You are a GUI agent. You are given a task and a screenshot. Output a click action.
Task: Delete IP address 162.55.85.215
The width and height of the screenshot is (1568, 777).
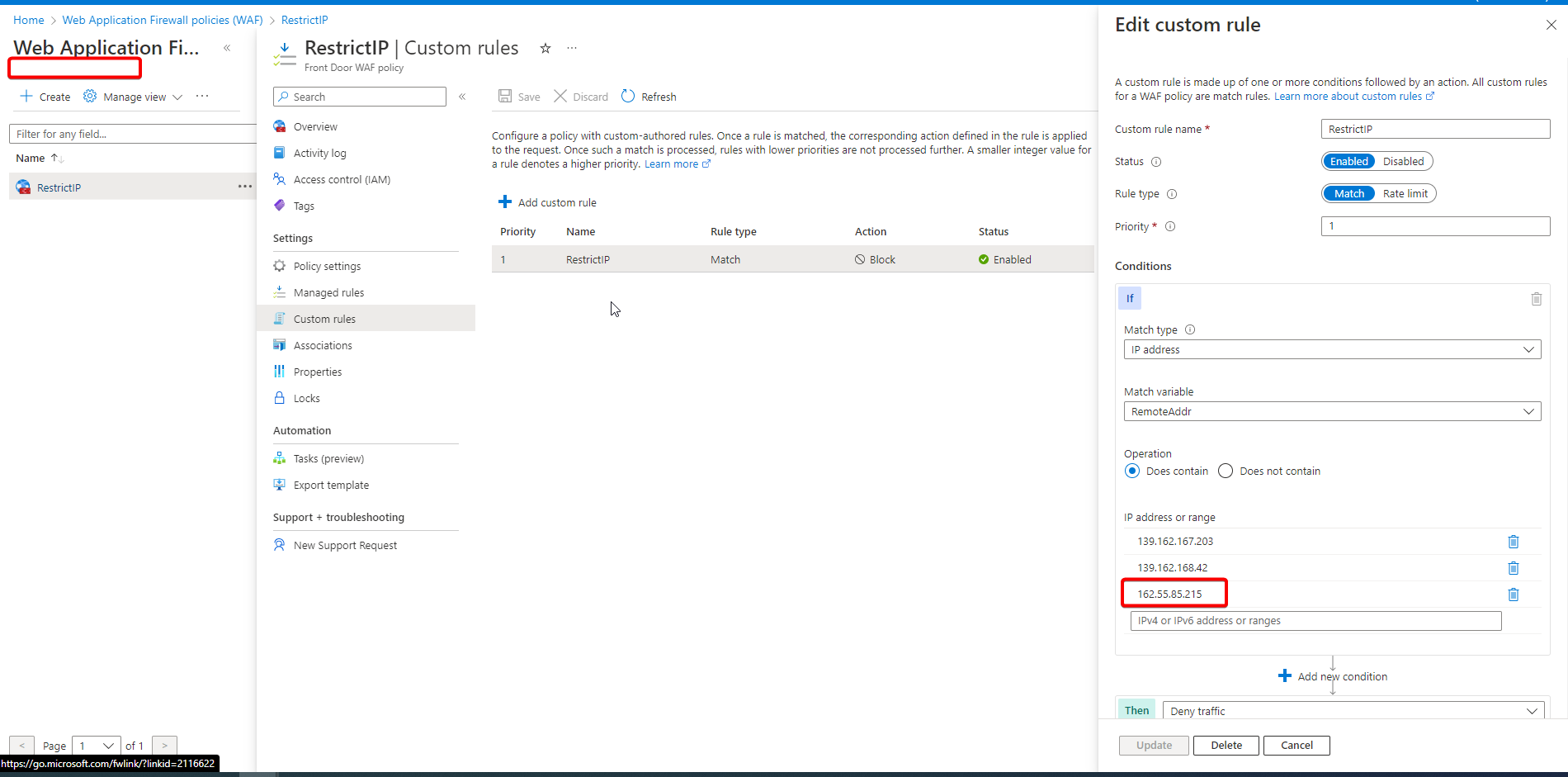(x=1514, y=595)
